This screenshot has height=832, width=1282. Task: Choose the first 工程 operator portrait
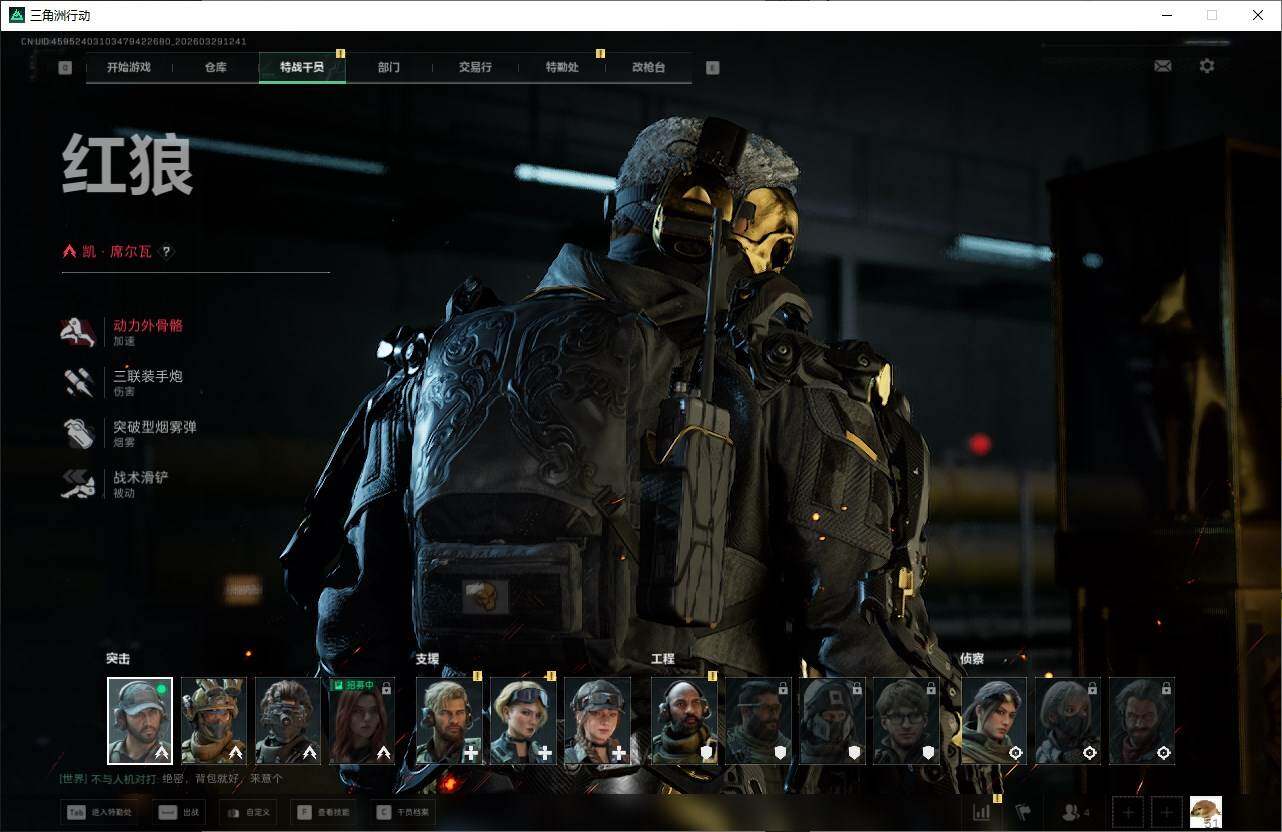click(684, 721)
